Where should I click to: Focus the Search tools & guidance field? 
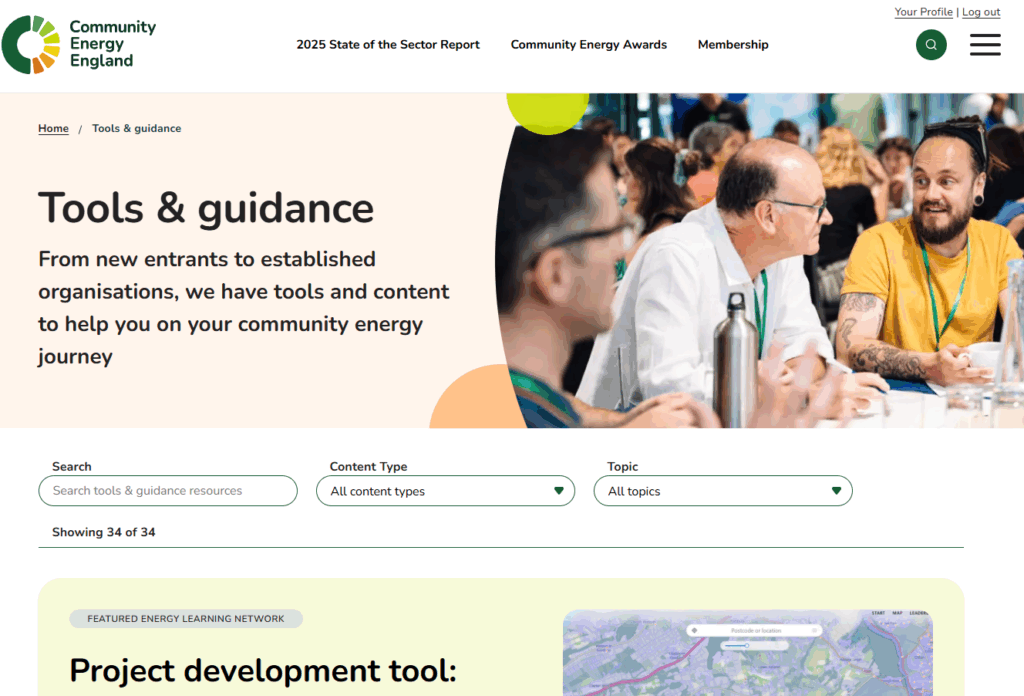click(168, 491)
